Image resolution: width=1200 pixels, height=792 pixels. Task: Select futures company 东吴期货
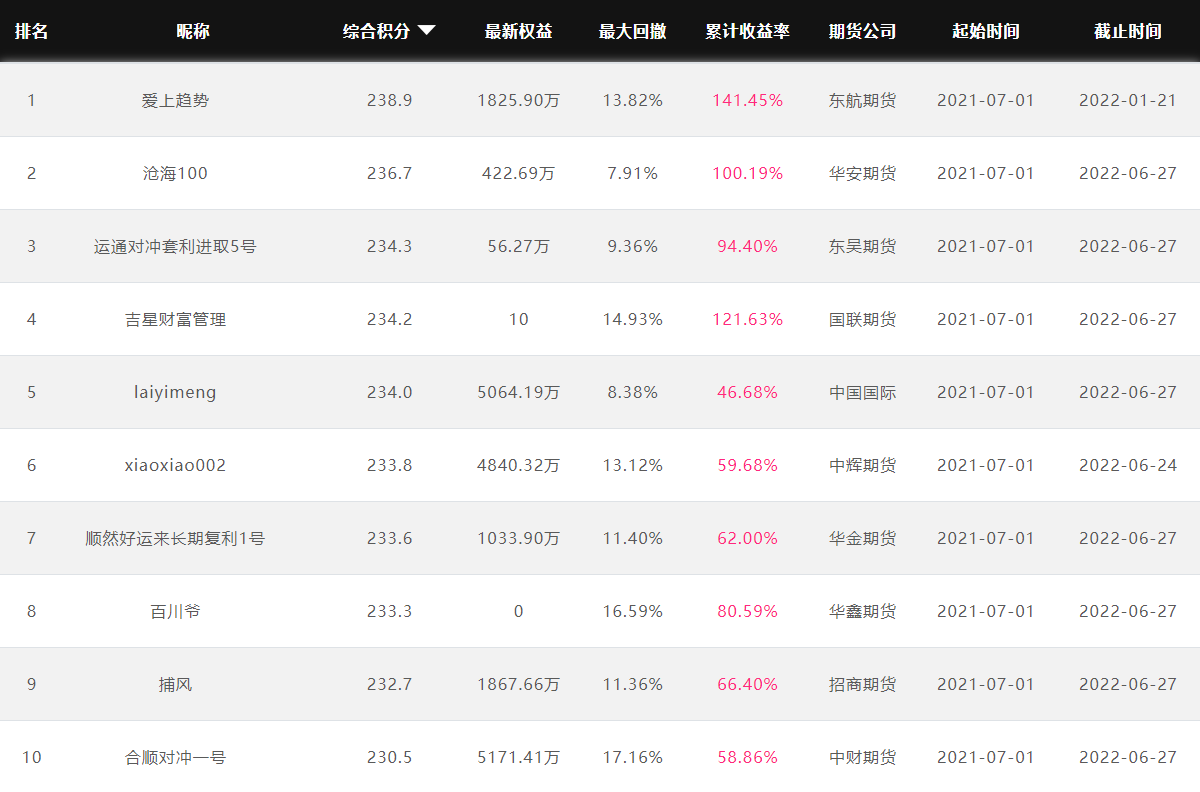(x=863, y=246)
